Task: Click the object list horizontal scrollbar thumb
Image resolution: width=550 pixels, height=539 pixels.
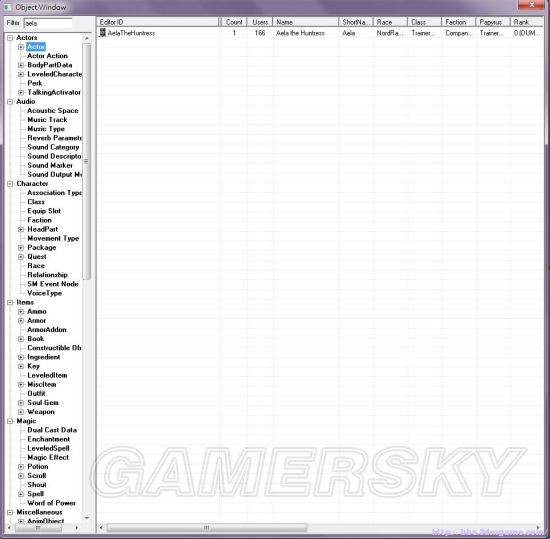Action: (207, 527)
